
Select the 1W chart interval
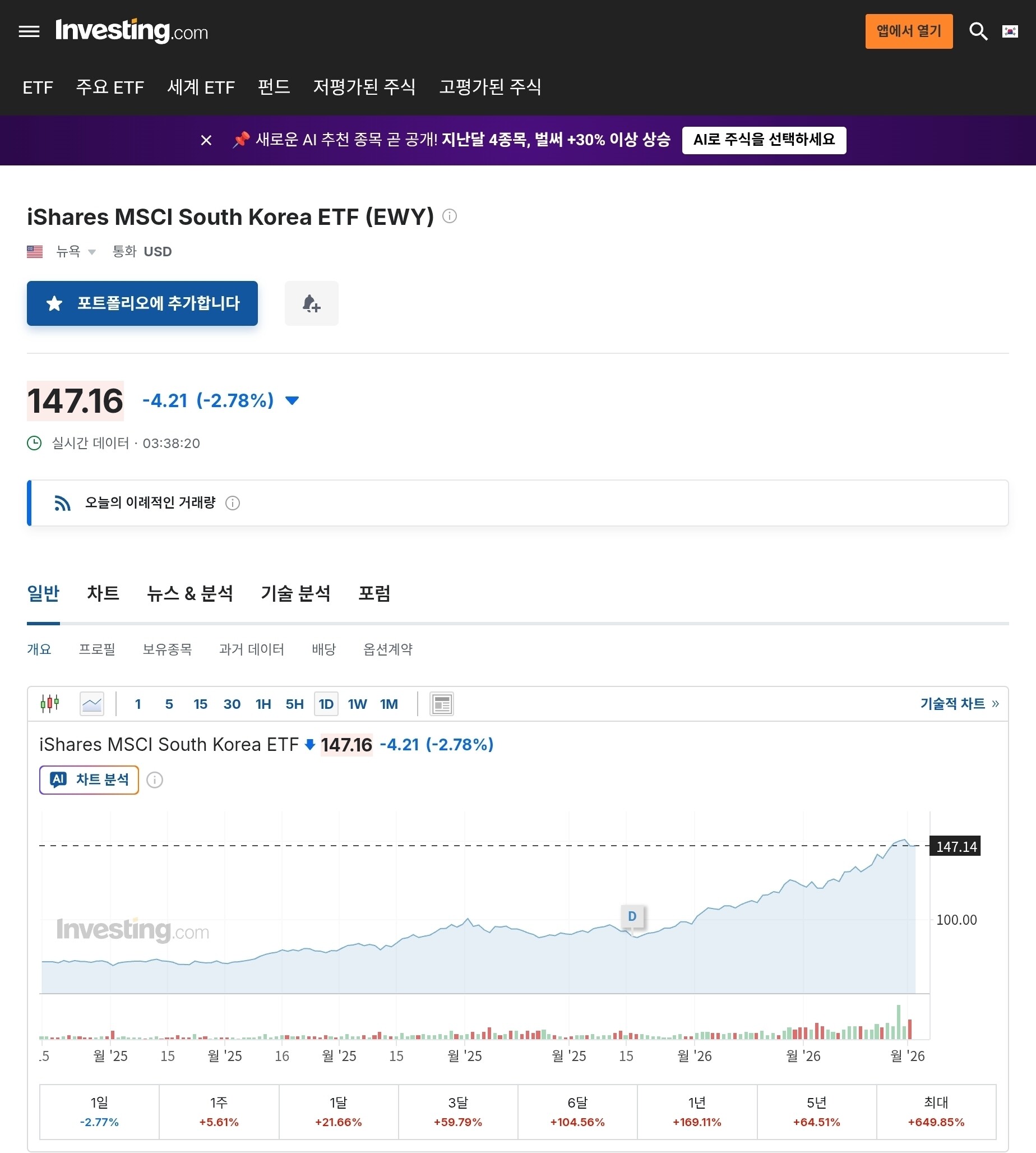point(357,704)
